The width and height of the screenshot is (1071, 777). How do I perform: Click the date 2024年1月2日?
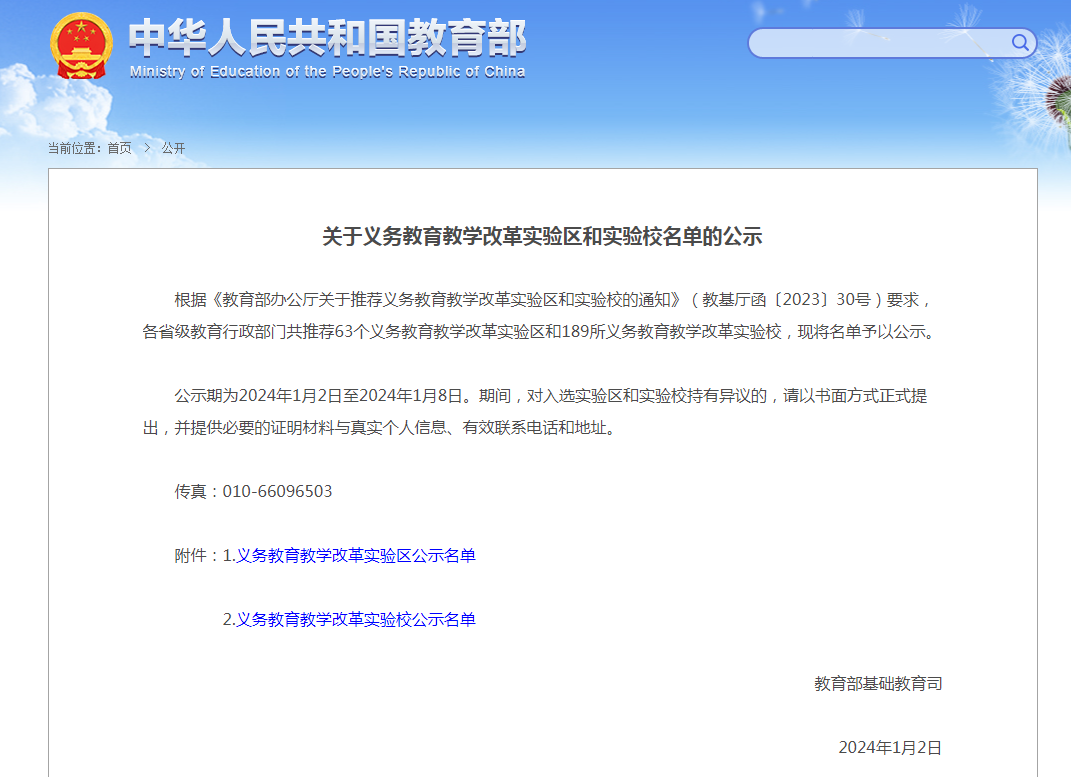pos(890,748)
